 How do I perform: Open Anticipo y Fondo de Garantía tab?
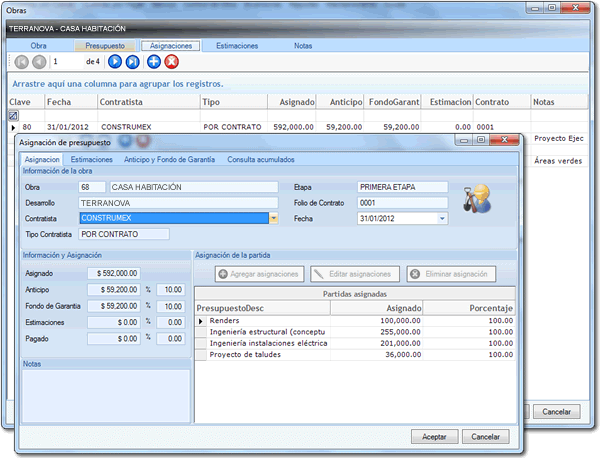(169, 160)
